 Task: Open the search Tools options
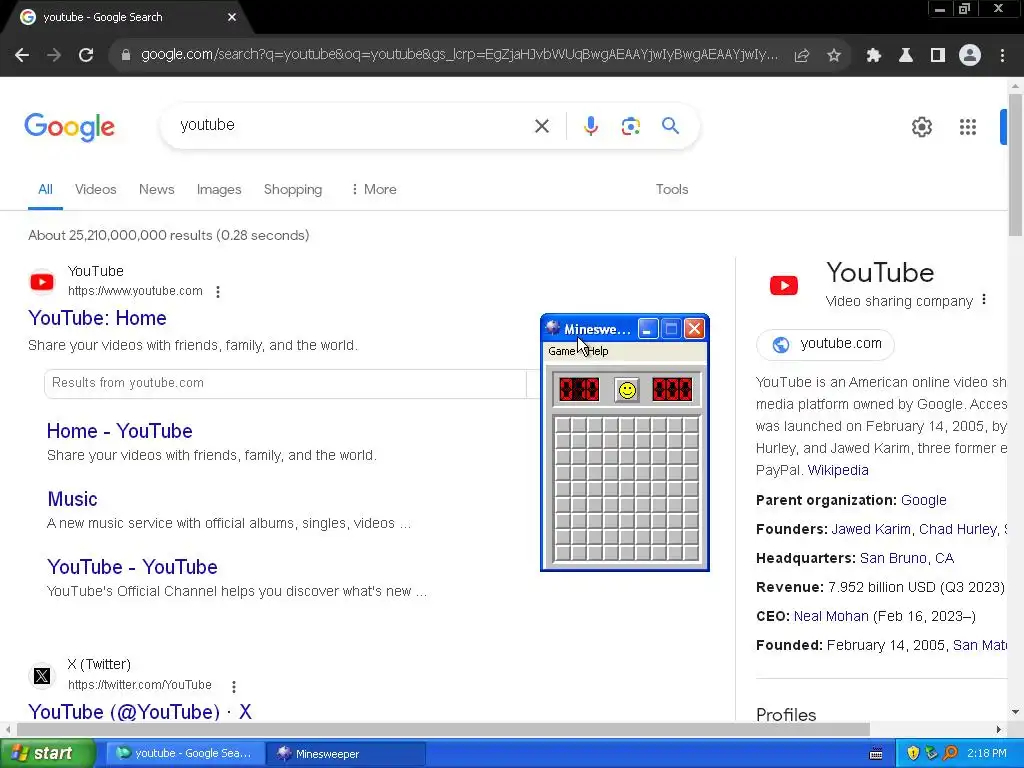coord(672,189)
